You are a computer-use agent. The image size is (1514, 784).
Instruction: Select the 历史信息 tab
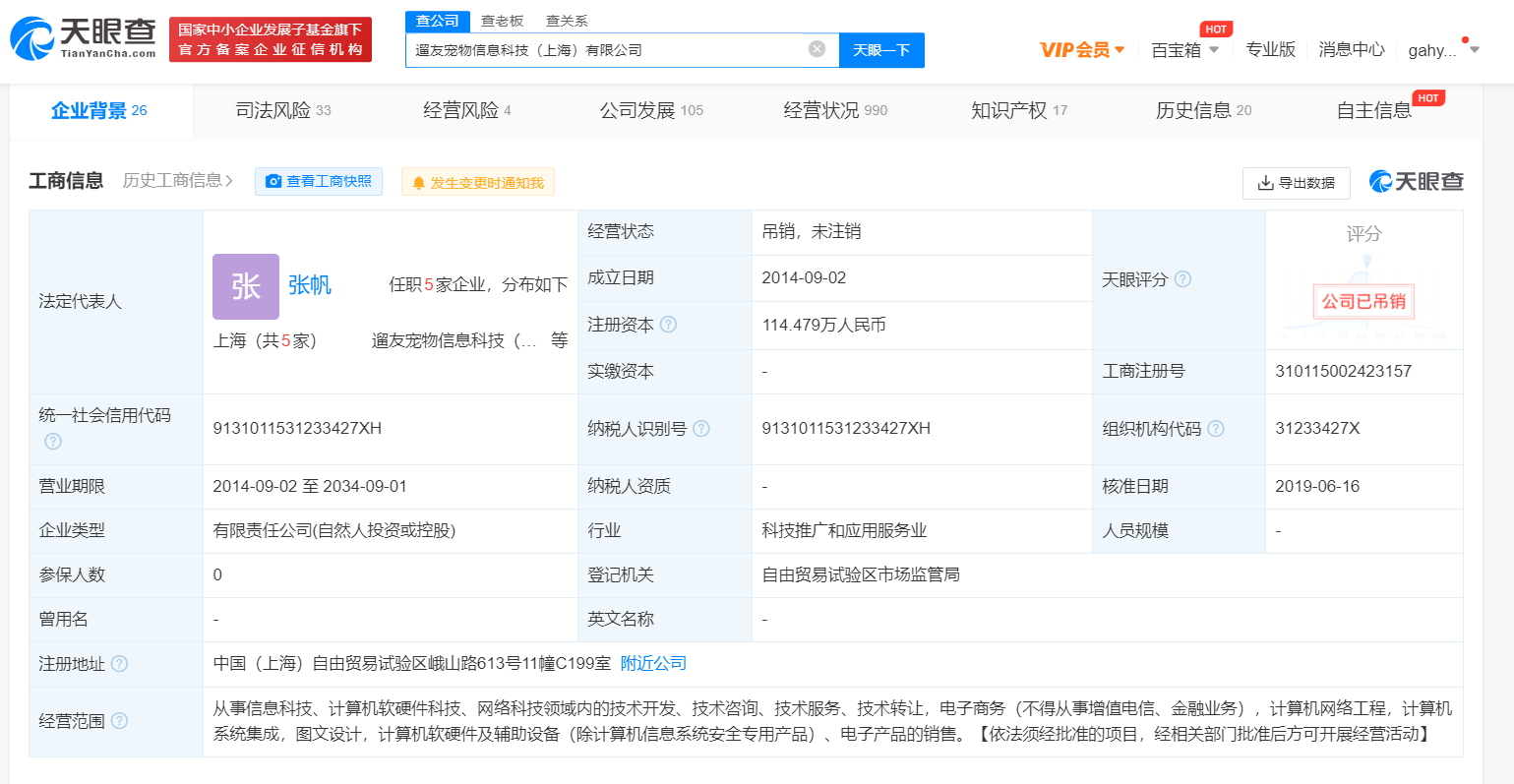point(1203,110)
